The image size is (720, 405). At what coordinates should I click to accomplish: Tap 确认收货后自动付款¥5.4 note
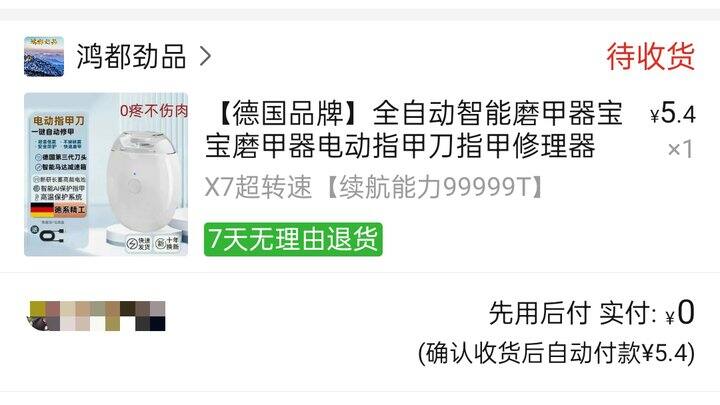pyautogui.click(x=557, y=353)
